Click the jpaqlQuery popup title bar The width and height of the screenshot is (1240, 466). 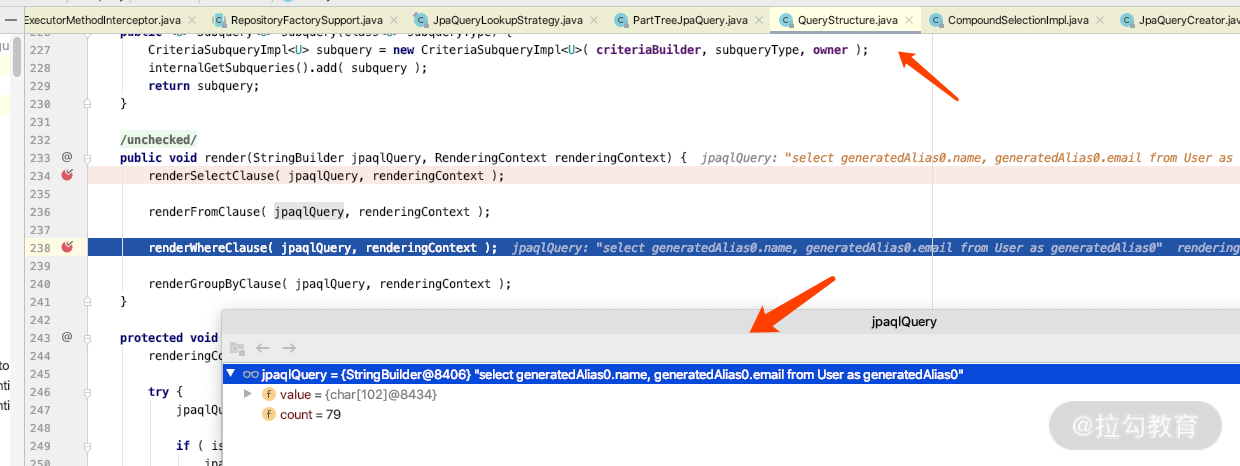(731, 322)
